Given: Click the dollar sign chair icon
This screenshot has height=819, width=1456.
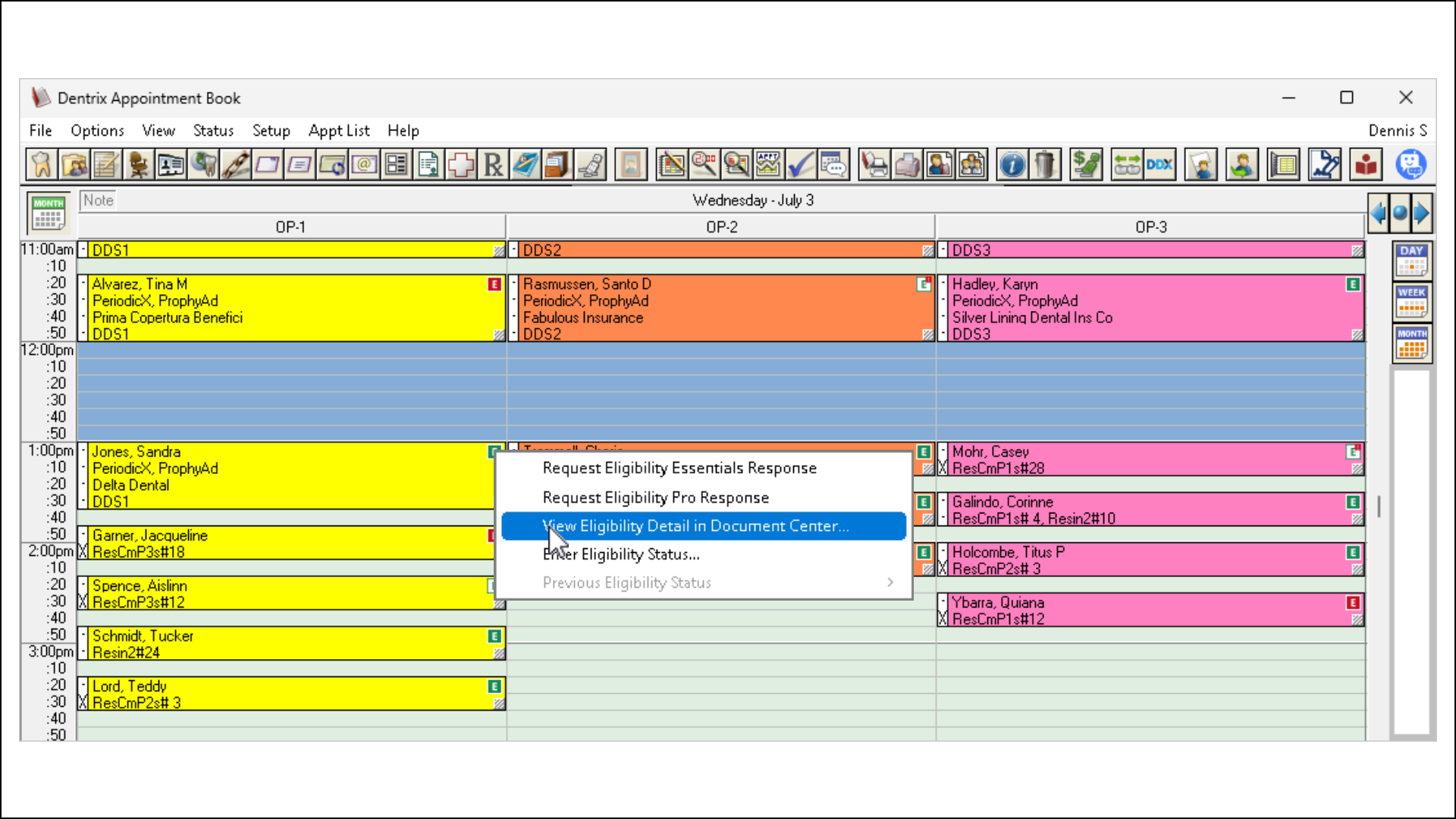Looking at the screenshot, I should coord(1086,165).
